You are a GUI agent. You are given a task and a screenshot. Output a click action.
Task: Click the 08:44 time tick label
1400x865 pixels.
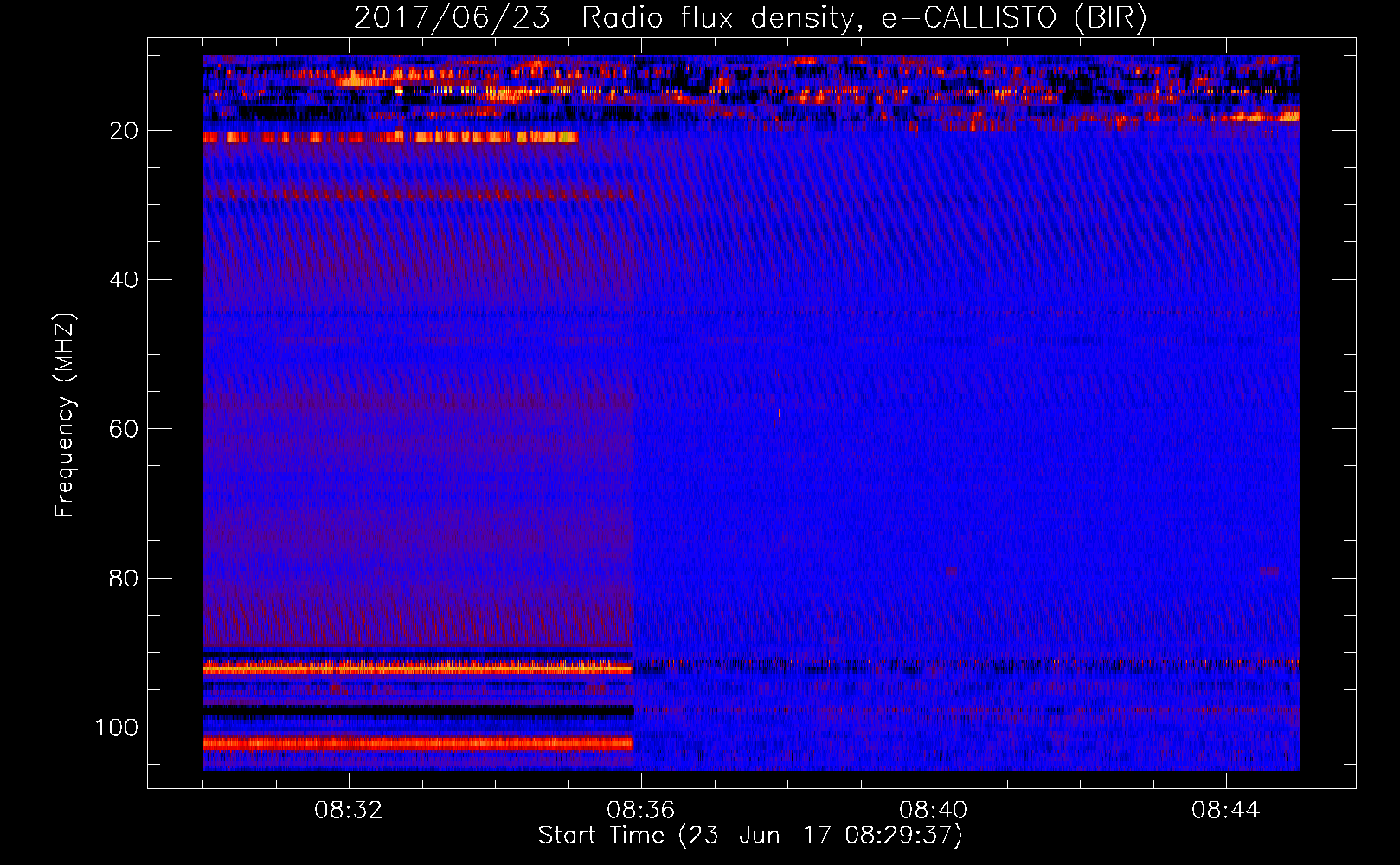click(x=1226, y=811)
